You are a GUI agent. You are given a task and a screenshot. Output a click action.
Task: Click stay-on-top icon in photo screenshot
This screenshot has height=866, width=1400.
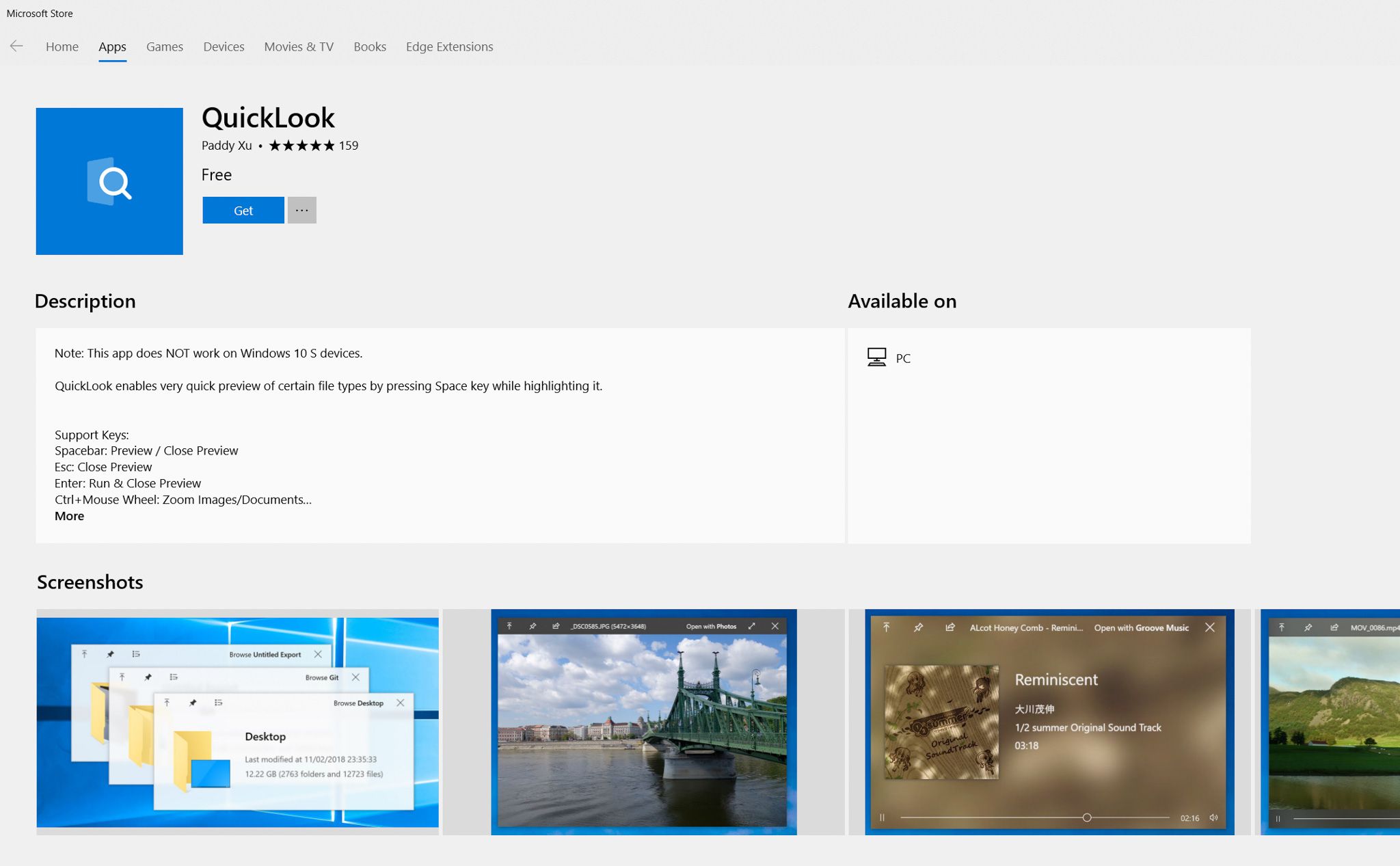click(x=509, y=626)
